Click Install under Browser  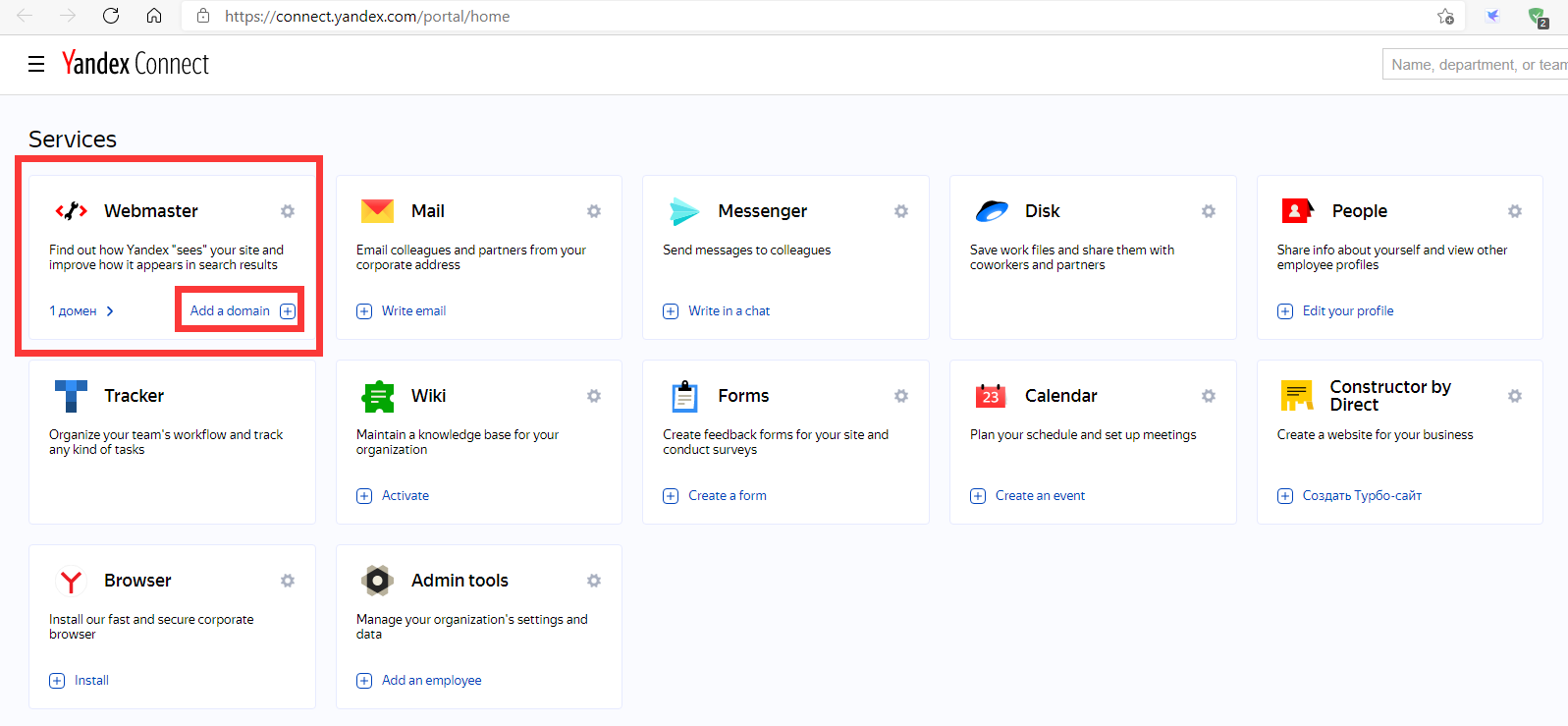coord(79,680)
